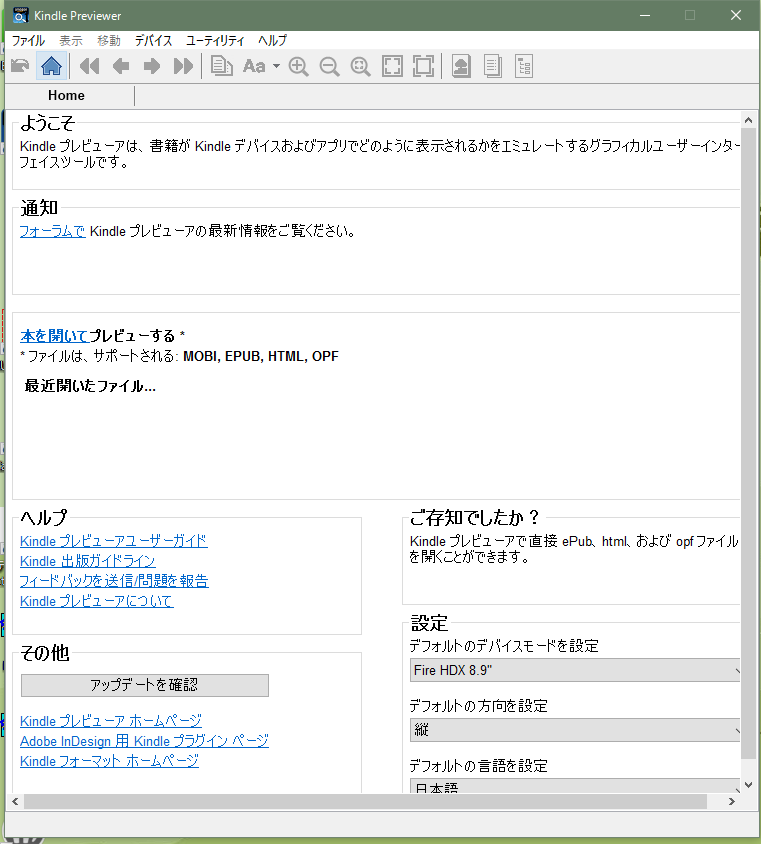The height and width of the screenshot is (844, 761).
Task: Click the zoom in magnifier icon
Action: coord(298,66)
